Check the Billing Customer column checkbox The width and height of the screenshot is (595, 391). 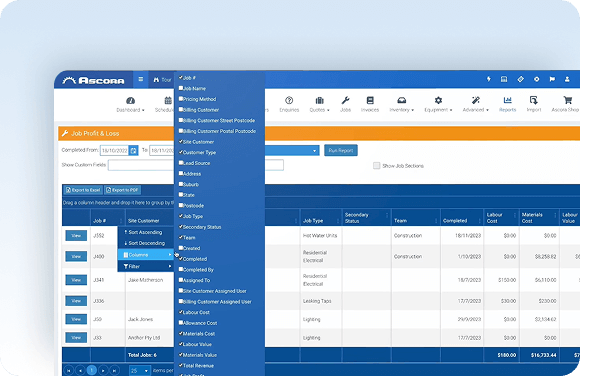(x=181, y=109)
